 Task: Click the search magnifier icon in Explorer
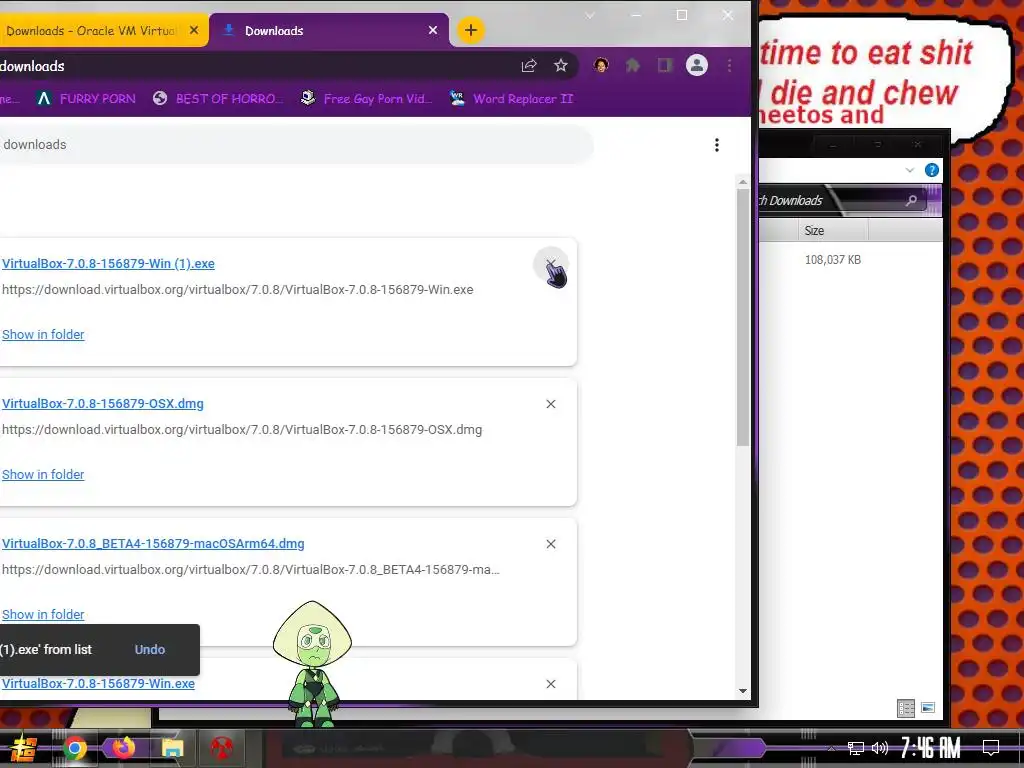pyautogui.click(x=911, y=200)
